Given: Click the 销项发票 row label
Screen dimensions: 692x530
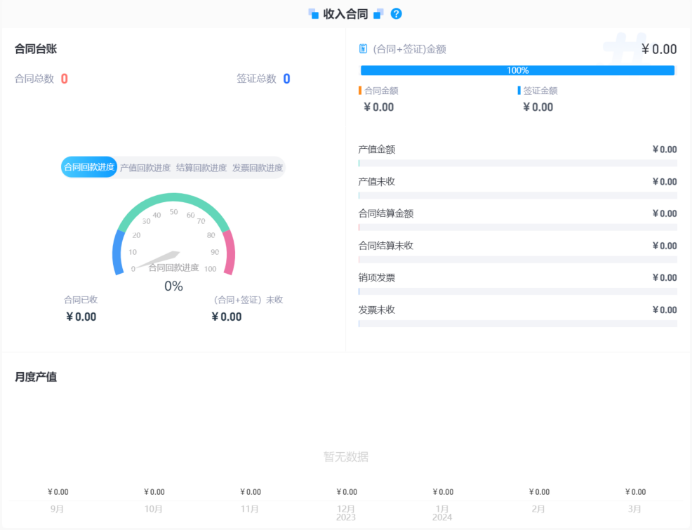Looking at the screenshot, I should pos(377,278).
